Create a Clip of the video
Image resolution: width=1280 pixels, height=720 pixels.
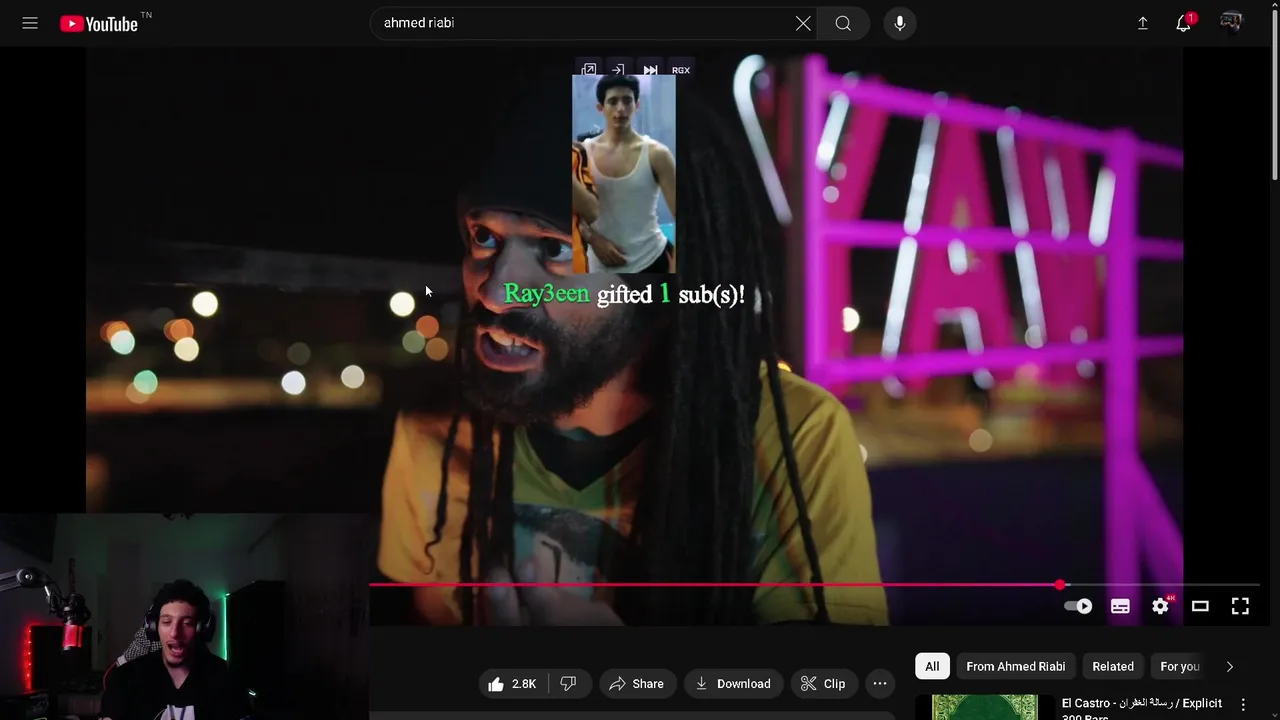coord(824,684)
